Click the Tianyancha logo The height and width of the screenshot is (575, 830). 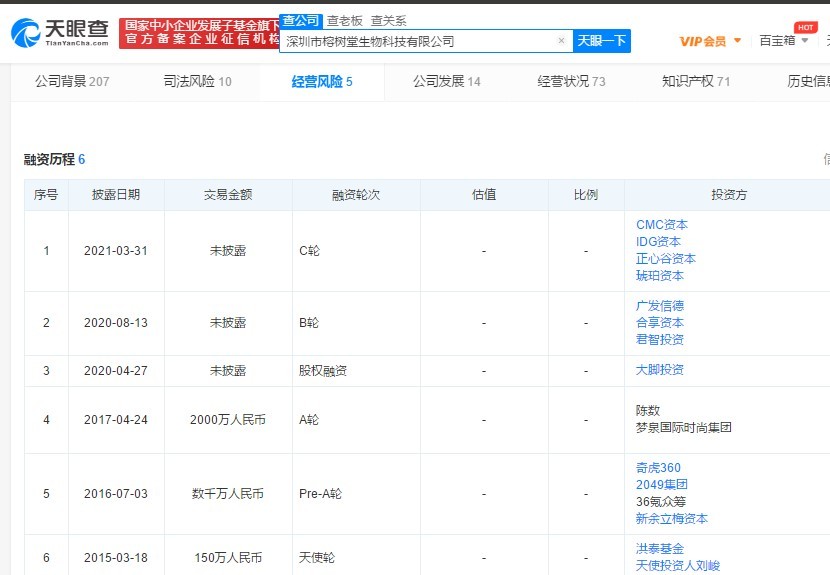click(60, 32)
